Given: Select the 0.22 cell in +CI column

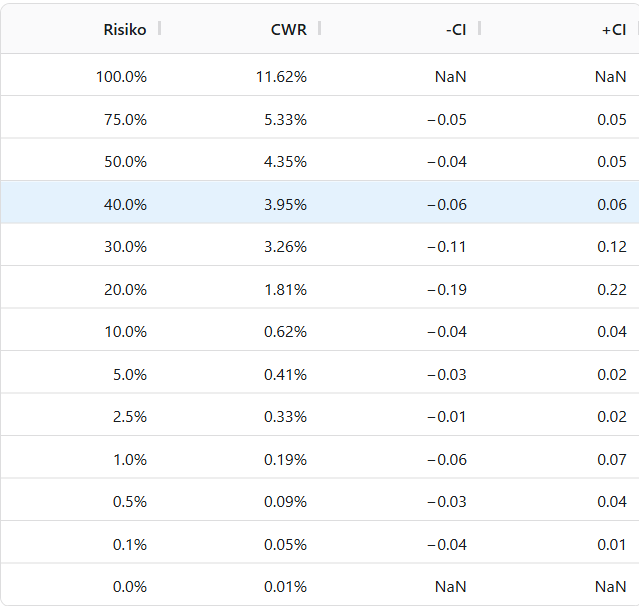Looking at the screenshot, I should tap(612, 289).
